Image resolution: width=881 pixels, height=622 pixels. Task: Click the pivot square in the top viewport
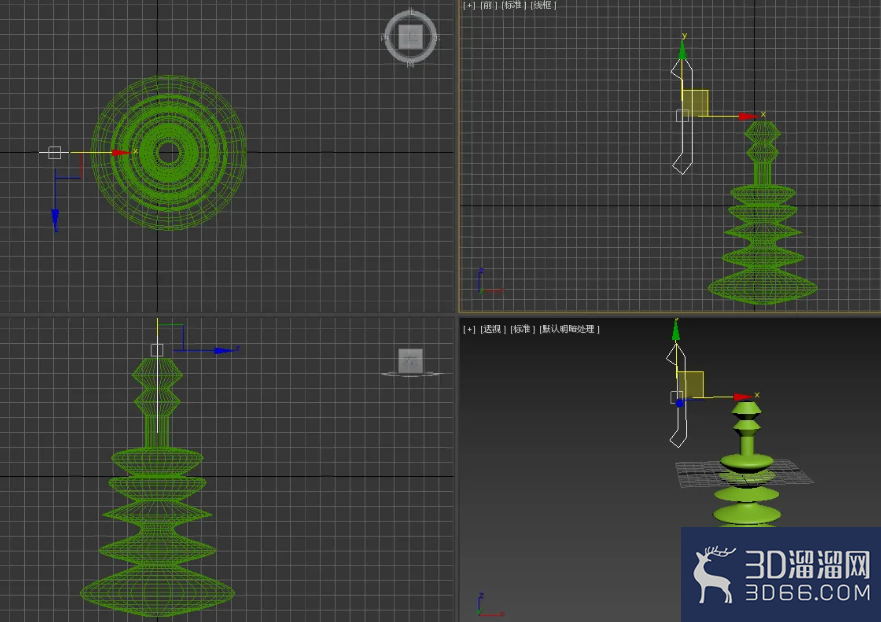tap(55, 152)
